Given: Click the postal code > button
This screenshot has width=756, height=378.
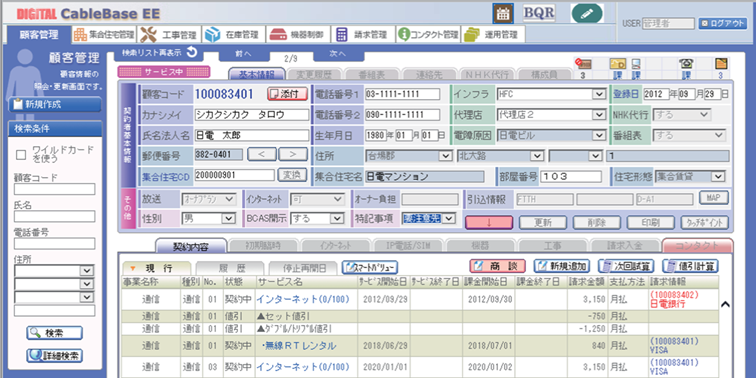Looking at the screenshot, I should [293, 154].
